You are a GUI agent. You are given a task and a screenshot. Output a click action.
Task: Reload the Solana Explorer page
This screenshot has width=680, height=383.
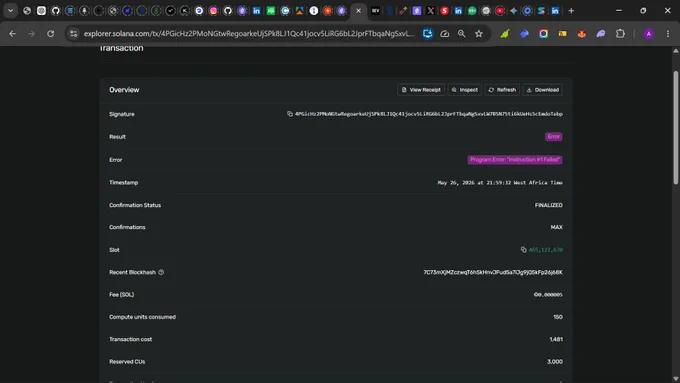tap(51, 33)
